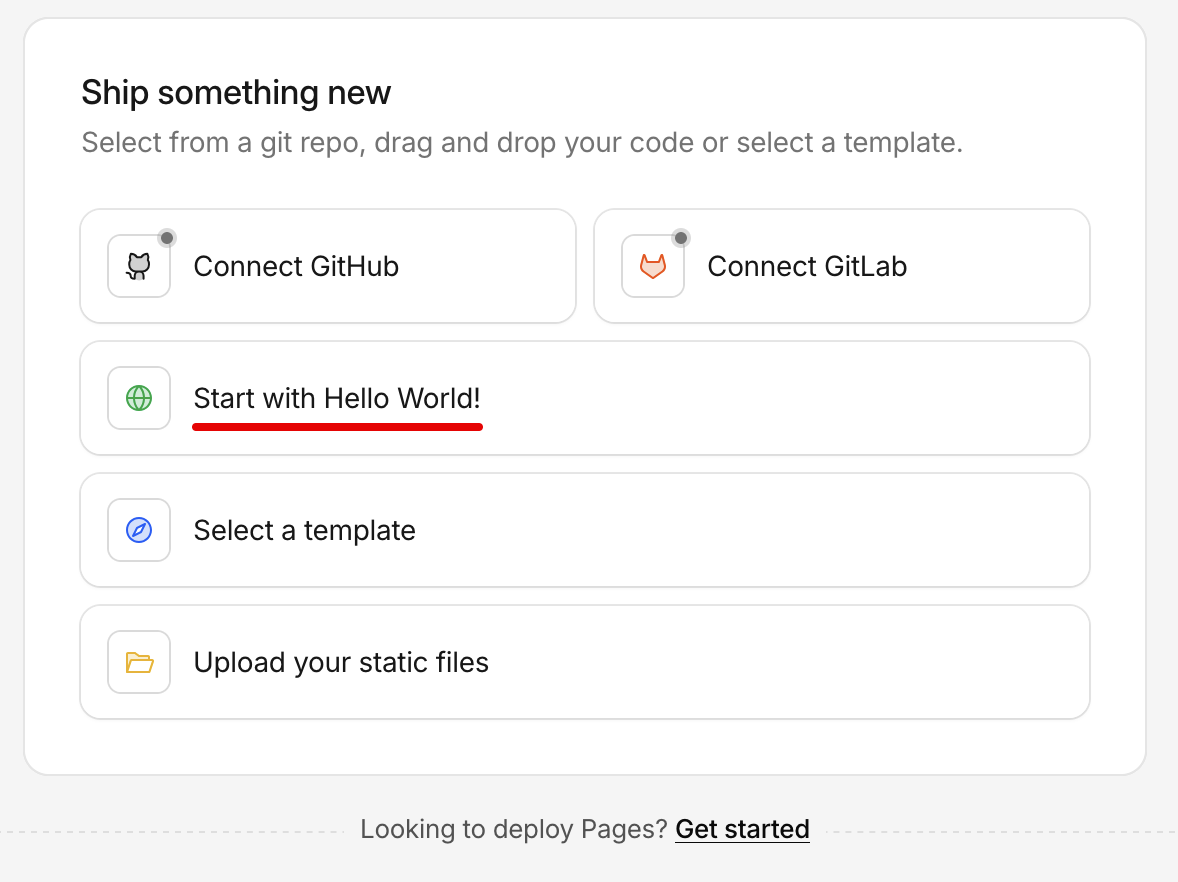1178x882 pixels.
Task: Choose Select a template option
Action: (x=304, y=530)
